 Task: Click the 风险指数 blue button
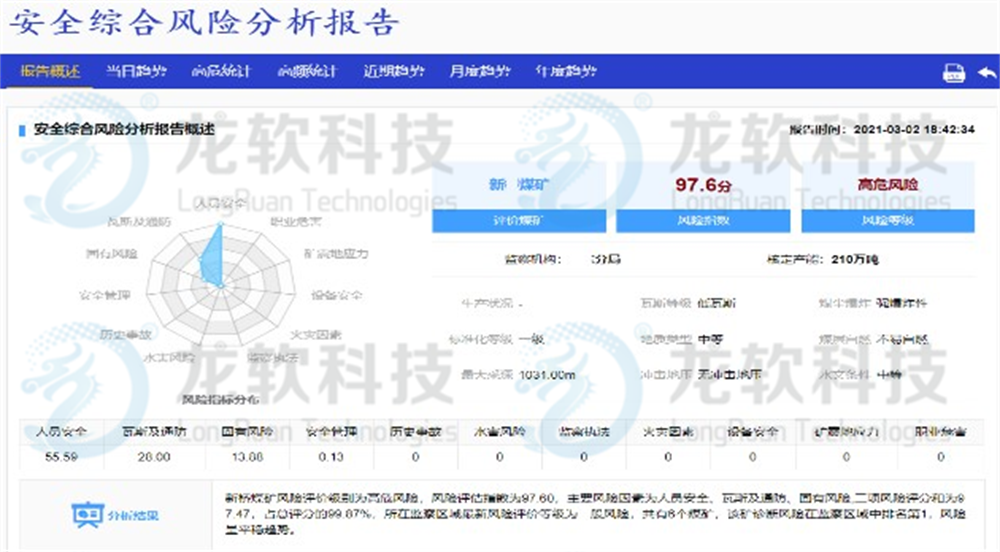tap(703, 221)
